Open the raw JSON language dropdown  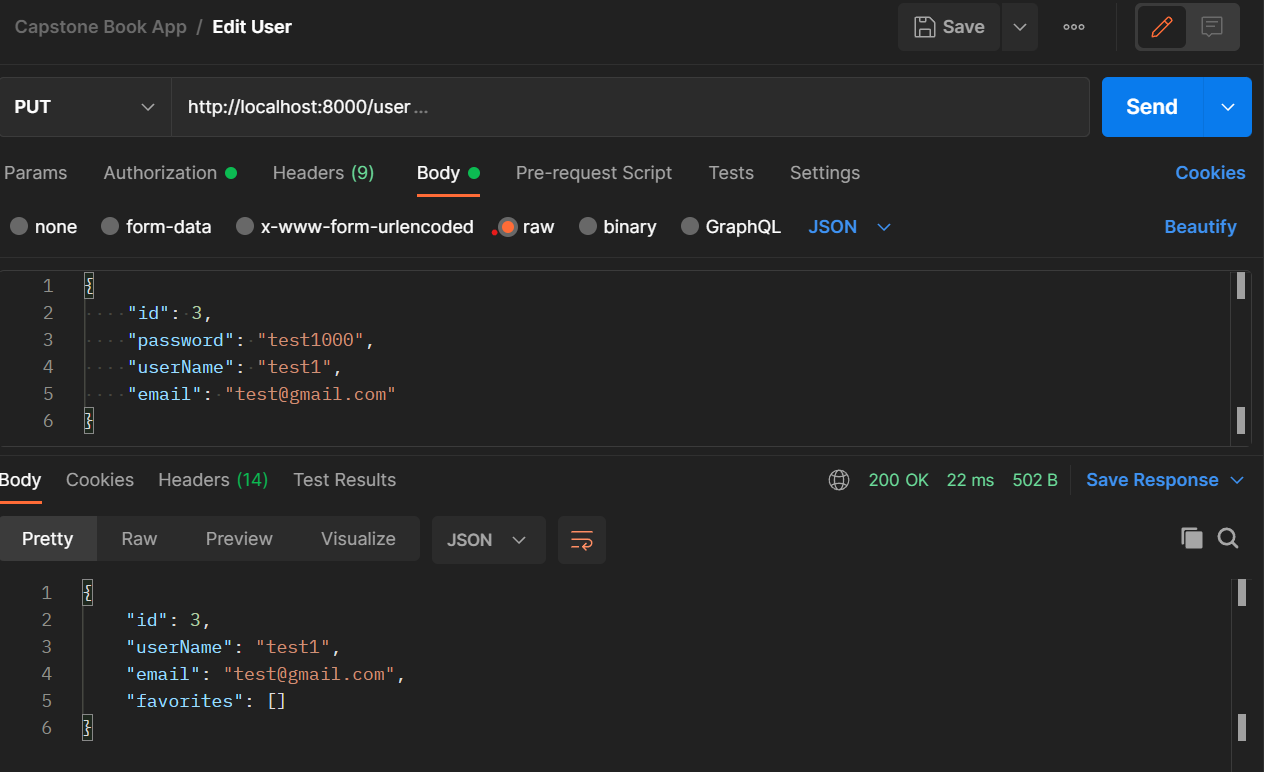click(849, 227)
